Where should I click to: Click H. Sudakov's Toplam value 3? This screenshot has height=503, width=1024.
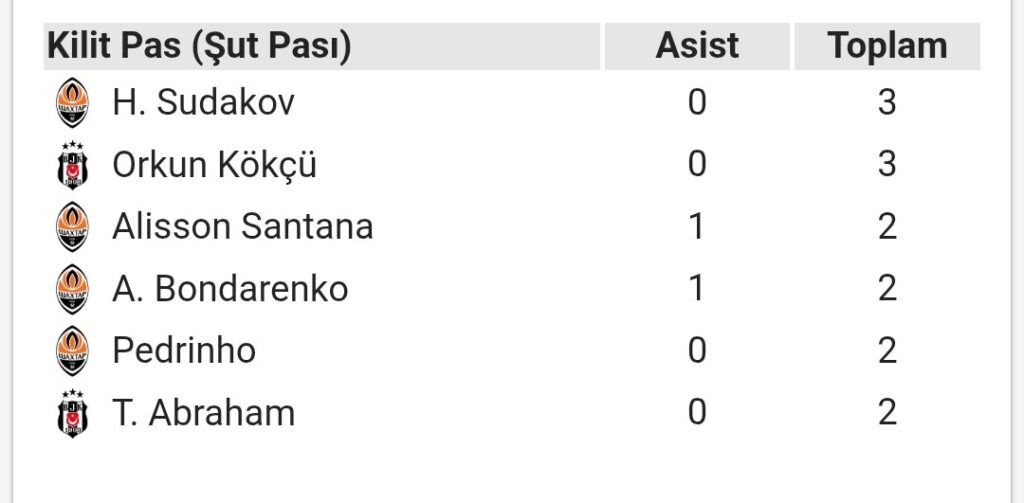click(887, 103)
